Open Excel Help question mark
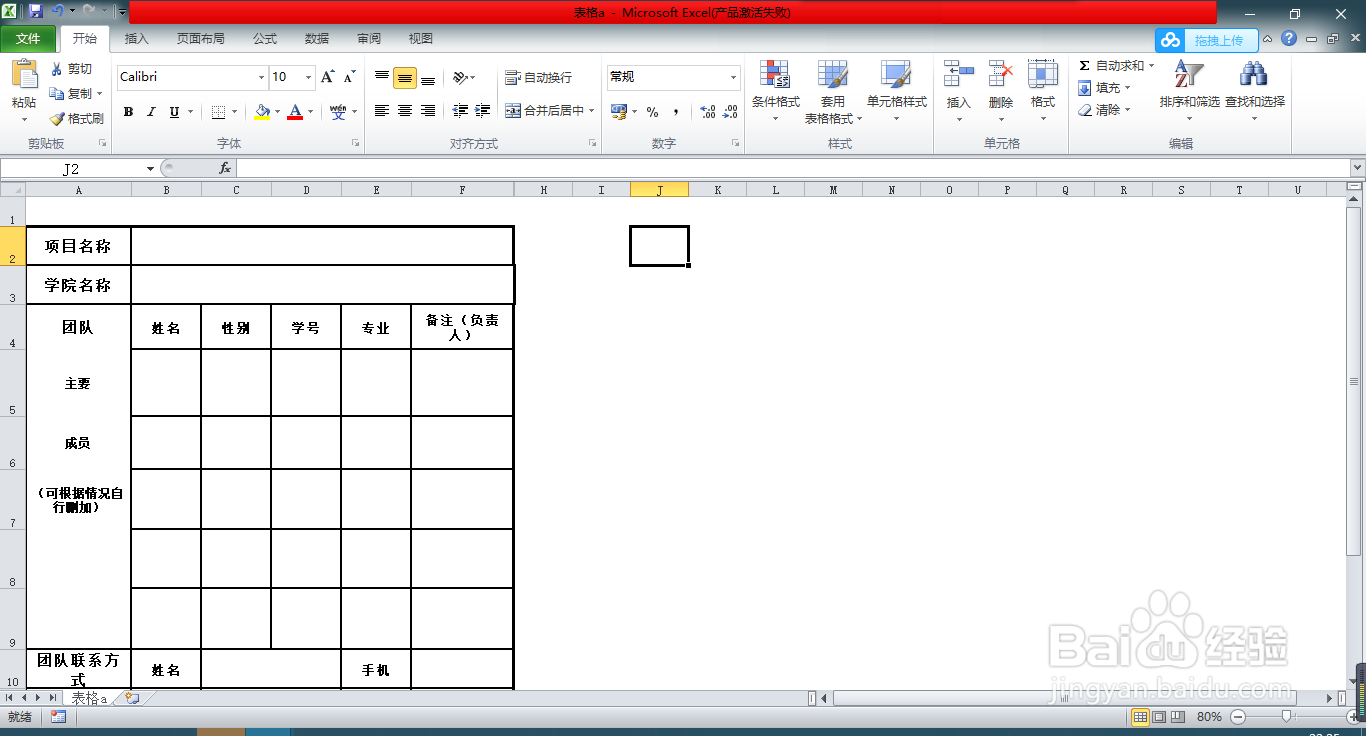Screen dimensions: 1366x736 pyautogui.click(x=1289, y=39)
